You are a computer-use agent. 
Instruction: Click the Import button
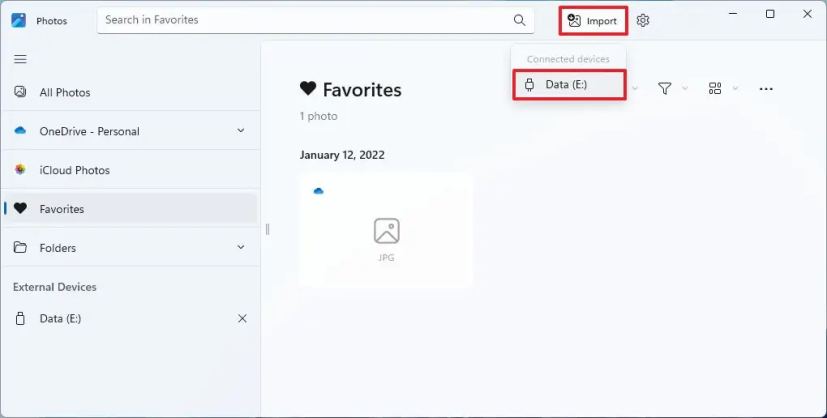click(x=593, y=20)
